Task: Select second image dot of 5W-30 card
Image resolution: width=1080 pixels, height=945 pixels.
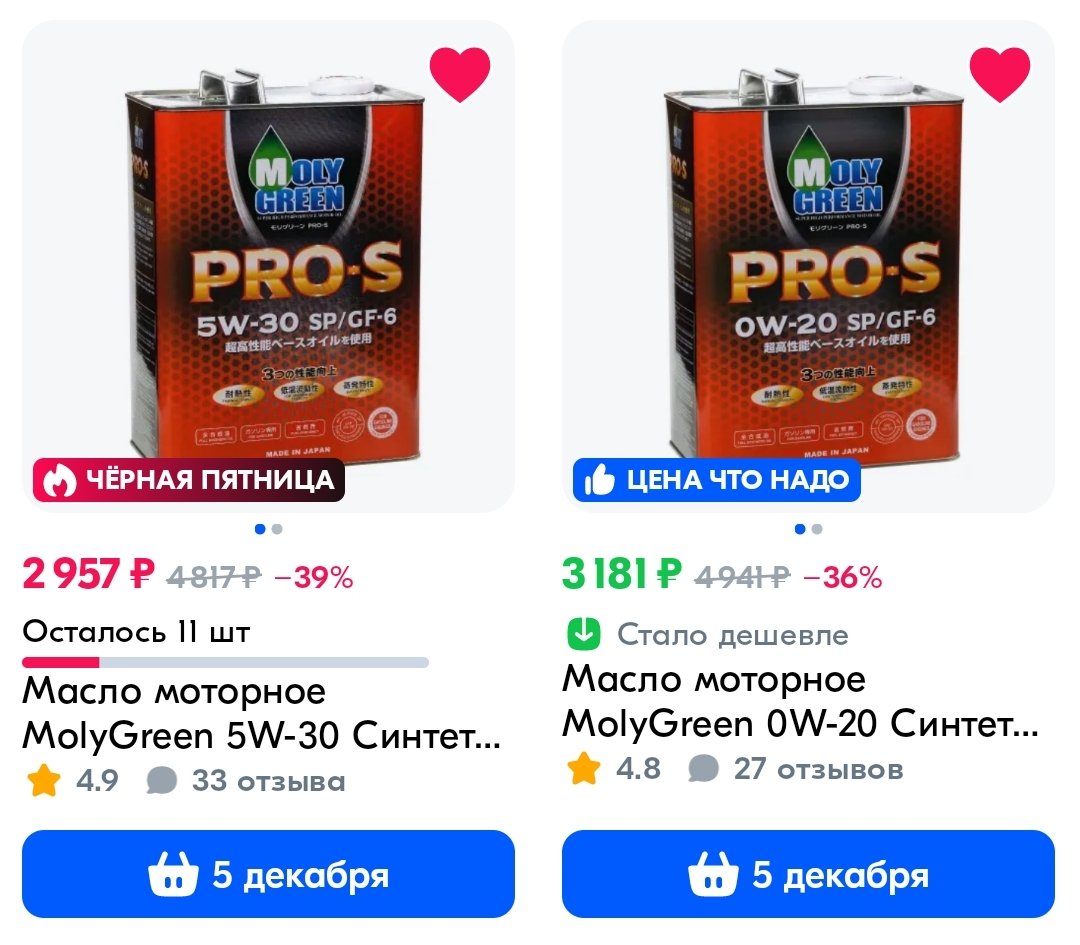Action: [277, 529]
